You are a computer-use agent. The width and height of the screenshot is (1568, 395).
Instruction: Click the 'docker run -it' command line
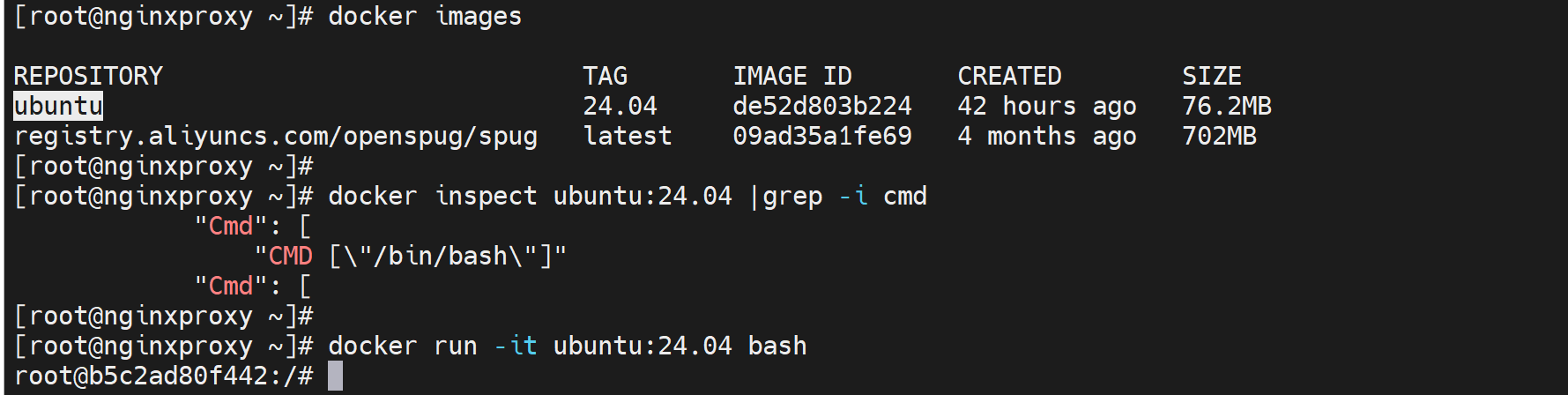pyautogui.click(x=567, y=347)
